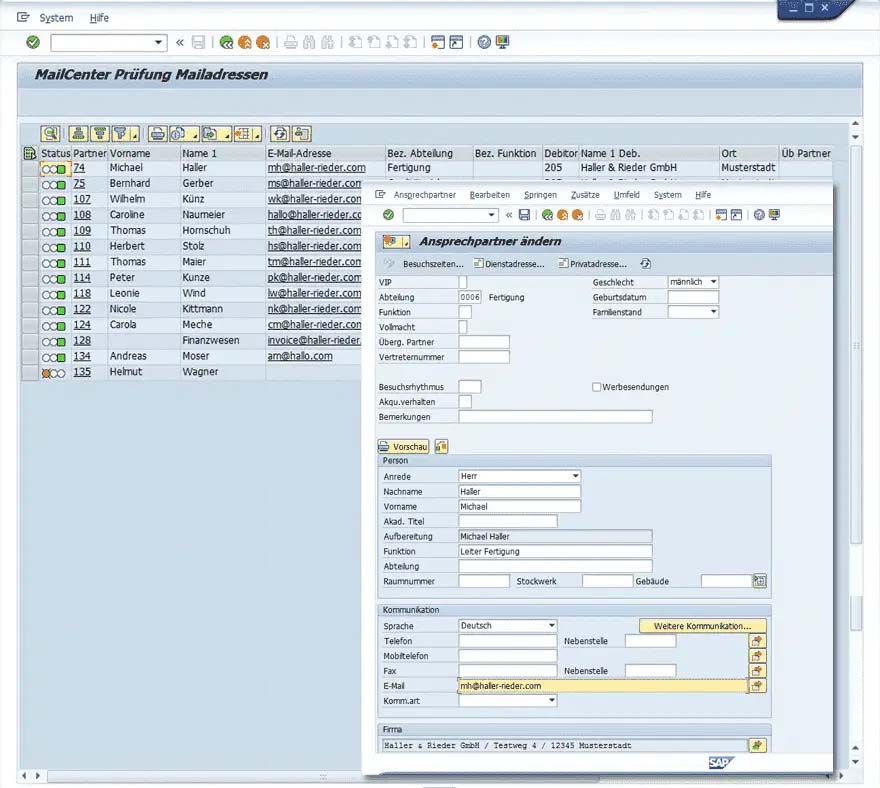This screenshot has width=880, height=788.
Task: Open the Zusätze menu
Action: (x=585, y=195)
